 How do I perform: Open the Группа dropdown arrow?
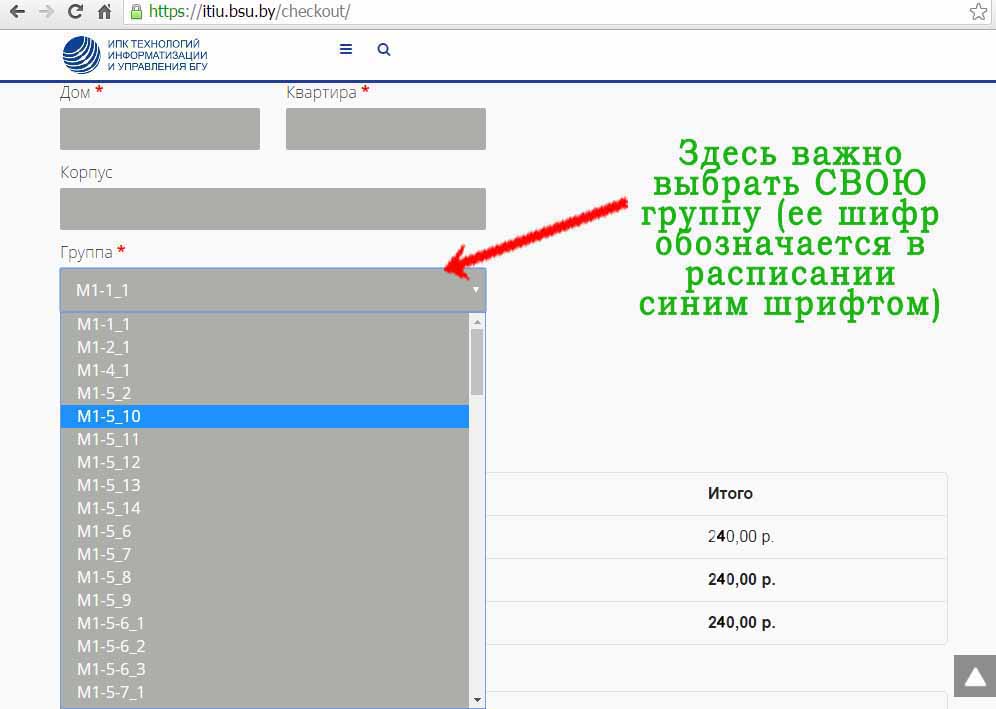[475, 290]
